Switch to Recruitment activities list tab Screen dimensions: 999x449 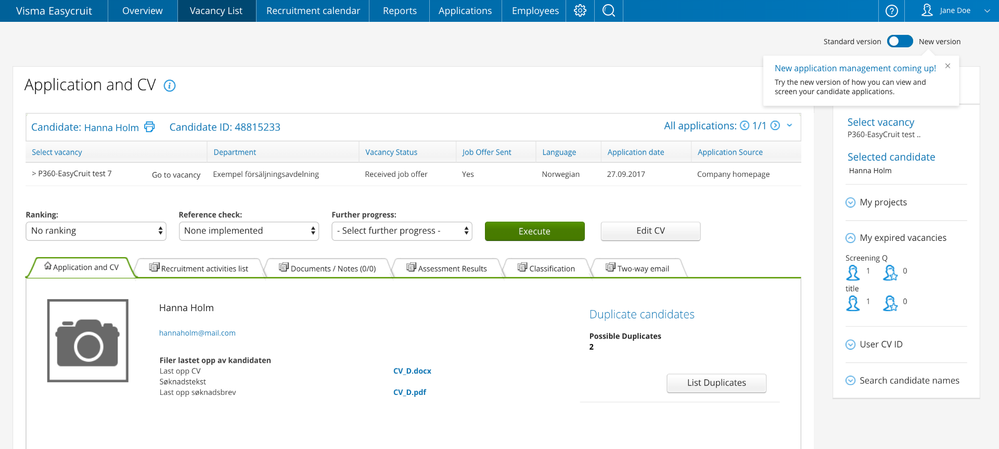pyautogui.click(x=199, y=269)
